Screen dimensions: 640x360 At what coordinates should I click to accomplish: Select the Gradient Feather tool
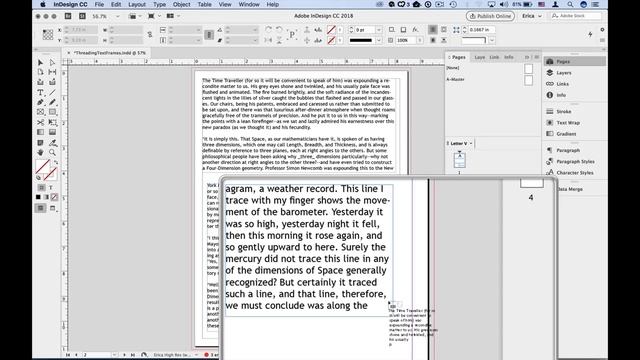tap(52, 132)
